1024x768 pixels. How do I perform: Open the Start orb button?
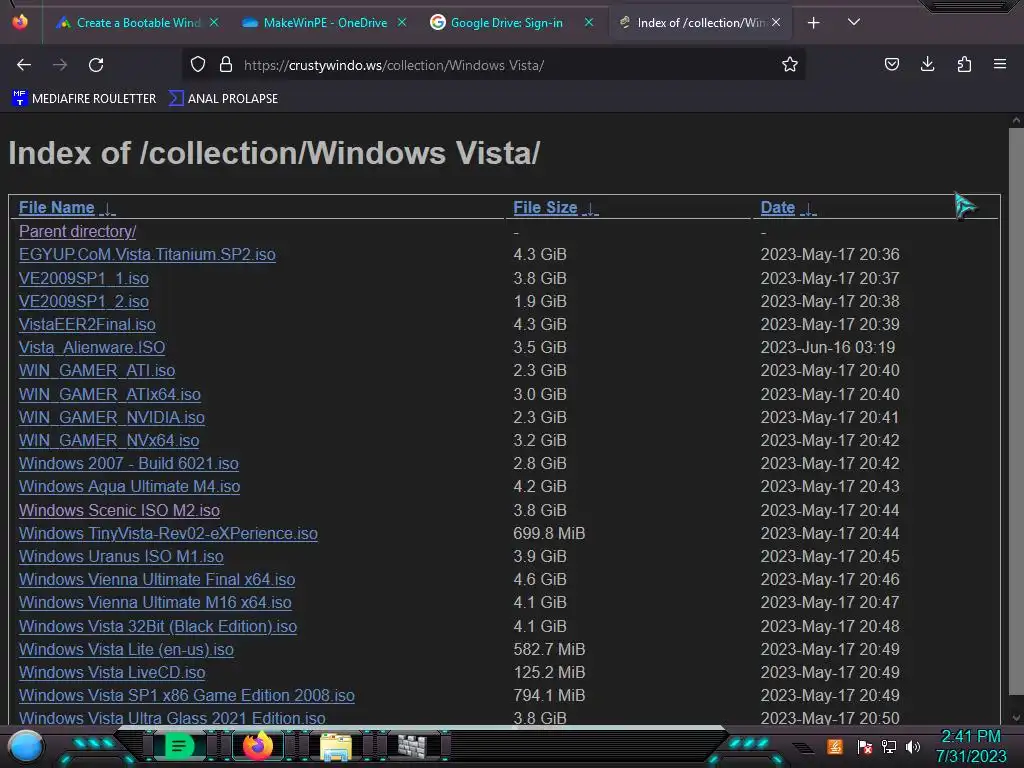pyautogui.click(x=26, y=746)
